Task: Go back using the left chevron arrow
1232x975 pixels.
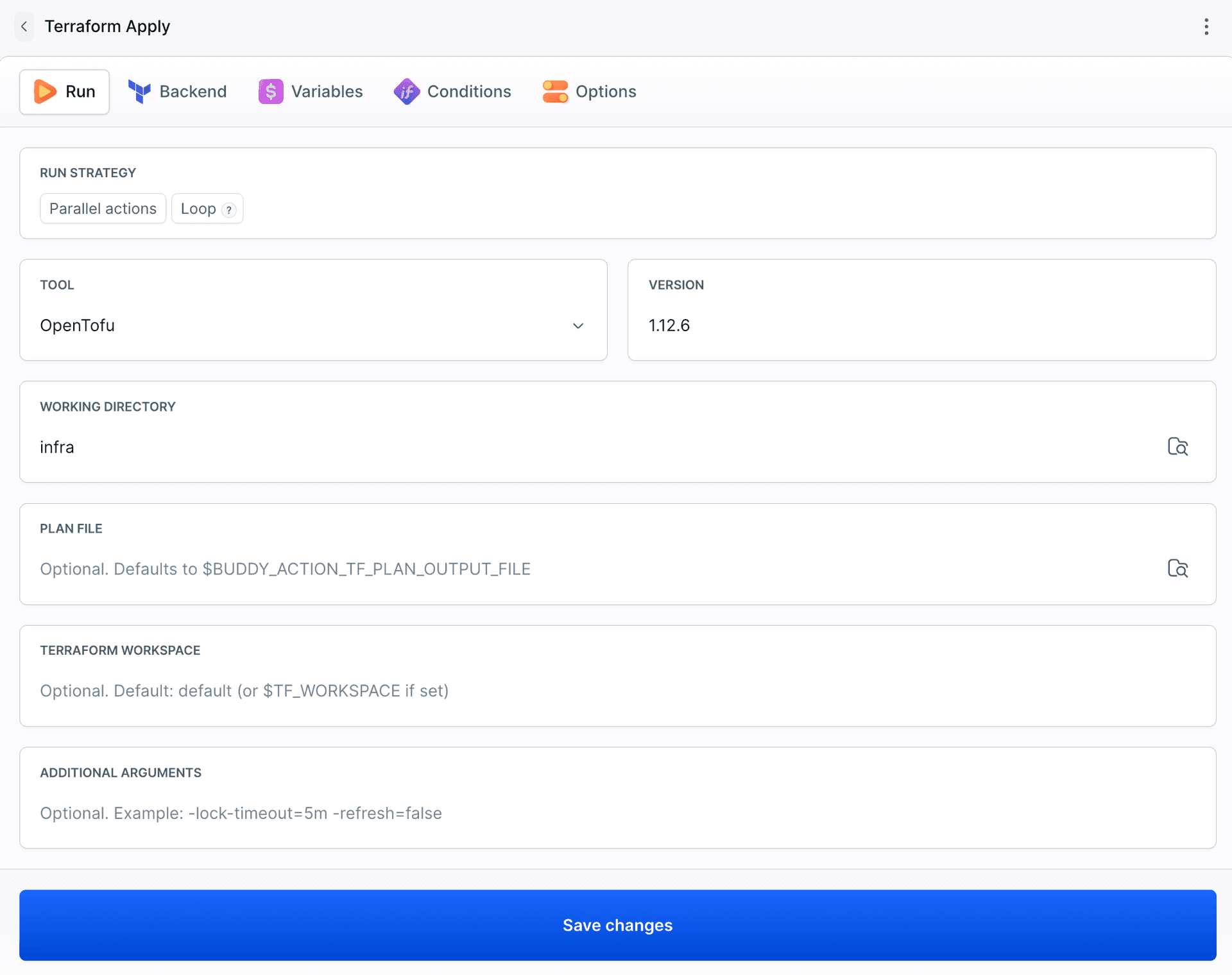Action: (24, 26)
